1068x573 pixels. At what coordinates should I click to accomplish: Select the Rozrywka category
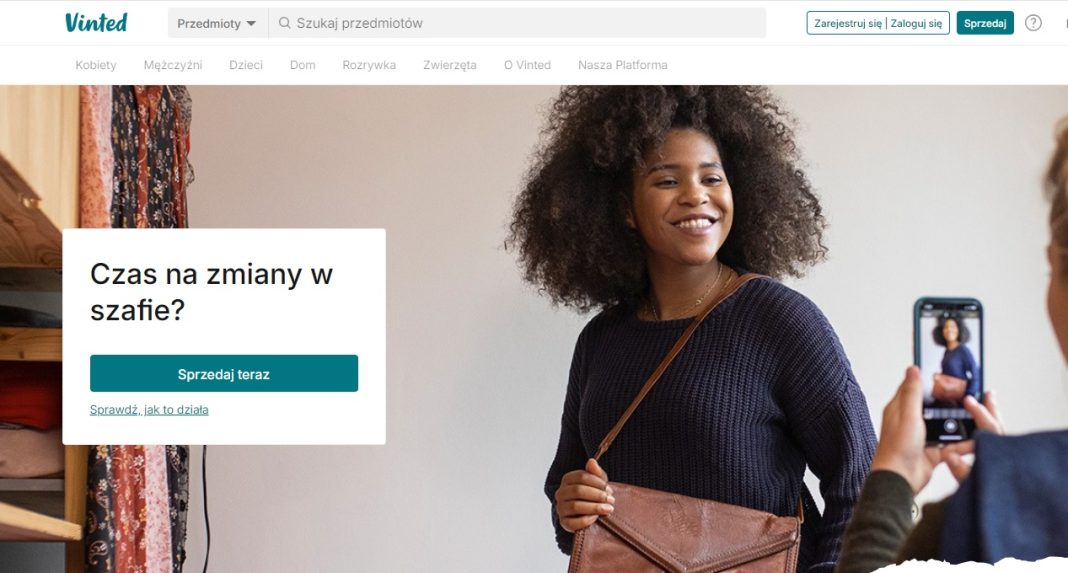coord(369,65)
